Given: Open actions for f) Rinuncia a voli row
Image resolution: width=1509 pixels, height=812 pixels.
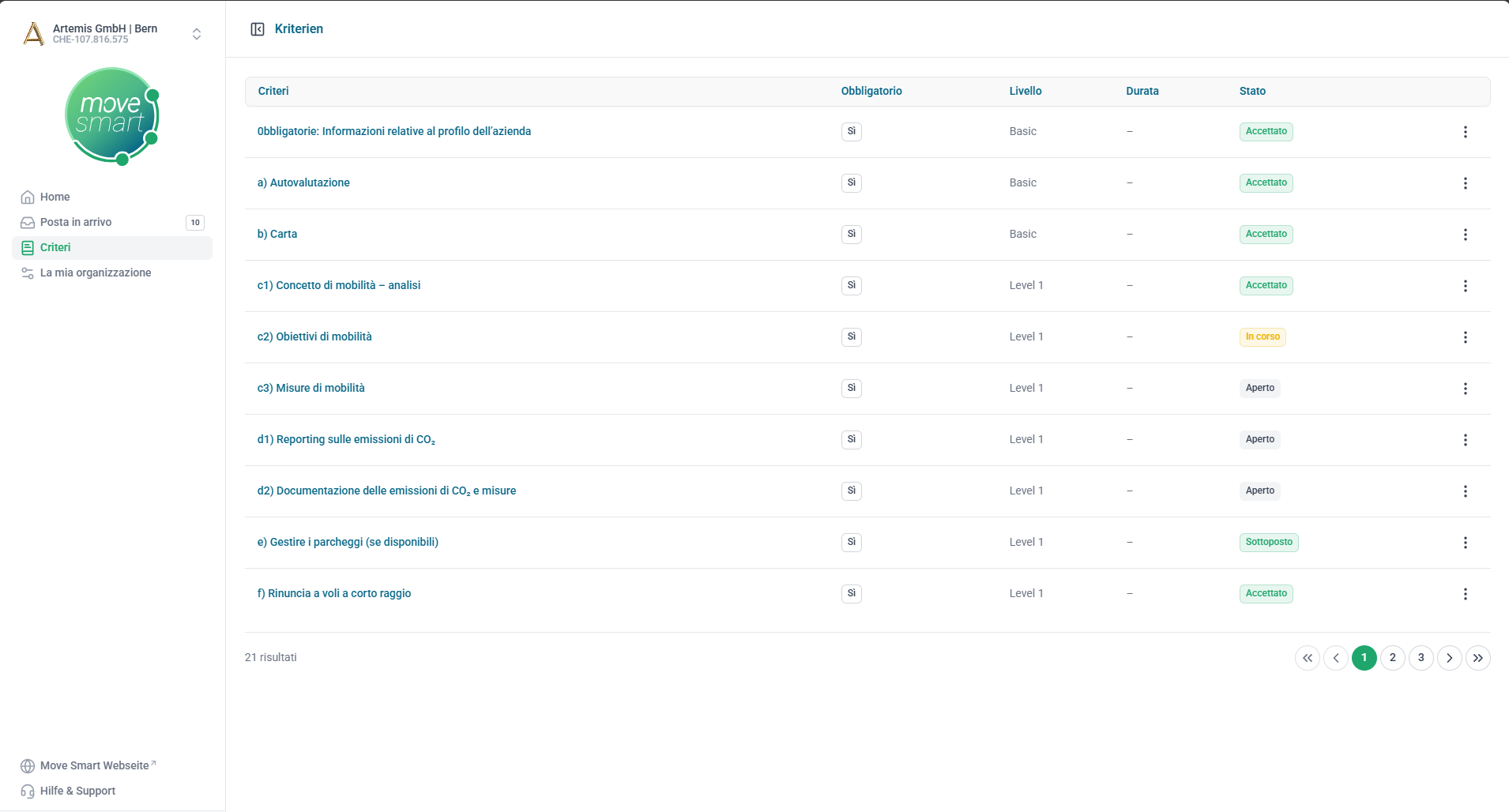Looking at the screenshot, I should (x=1465, y=594).
